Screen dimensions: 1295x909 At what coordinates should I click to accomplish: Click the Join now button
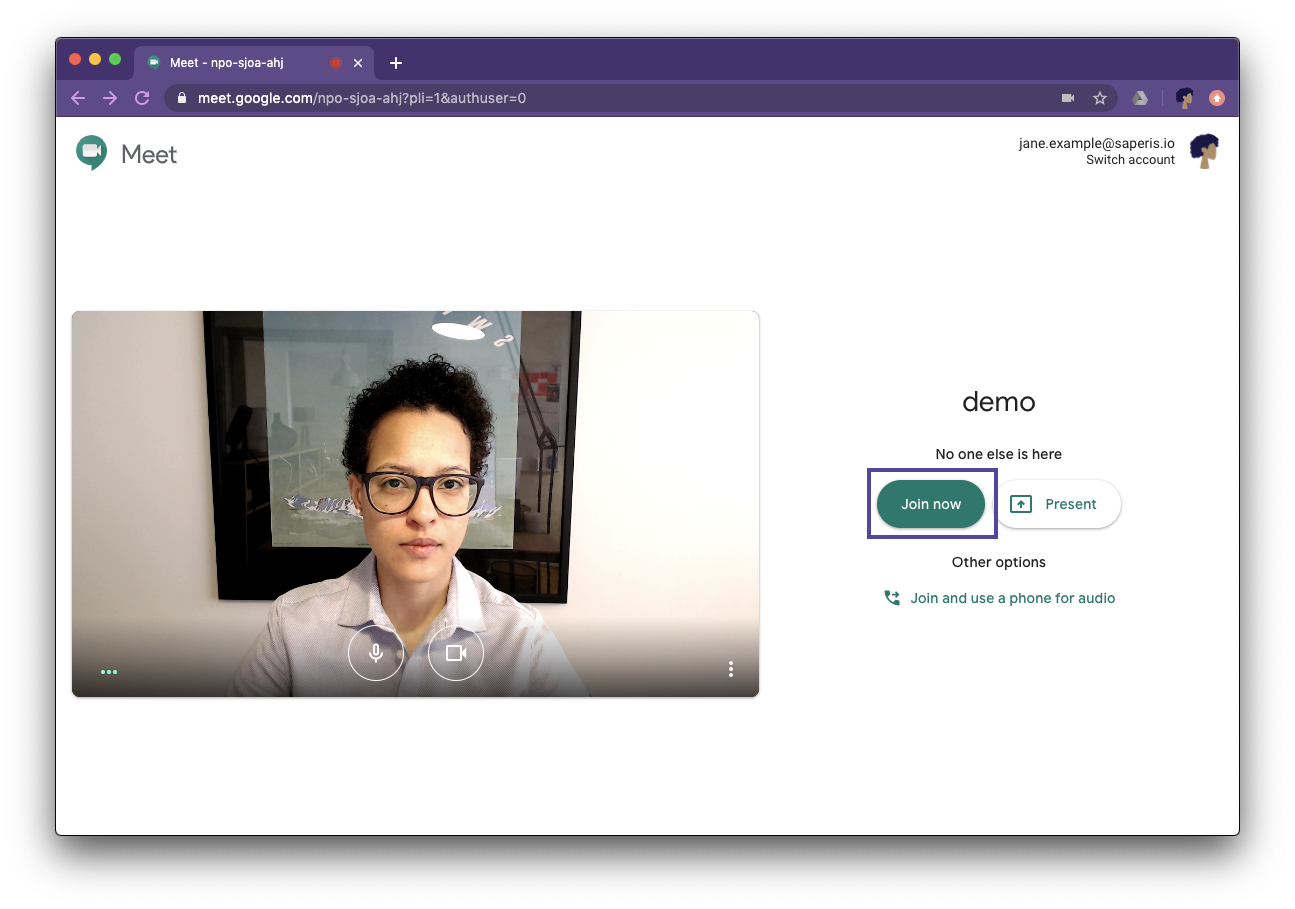pos(931,504)
